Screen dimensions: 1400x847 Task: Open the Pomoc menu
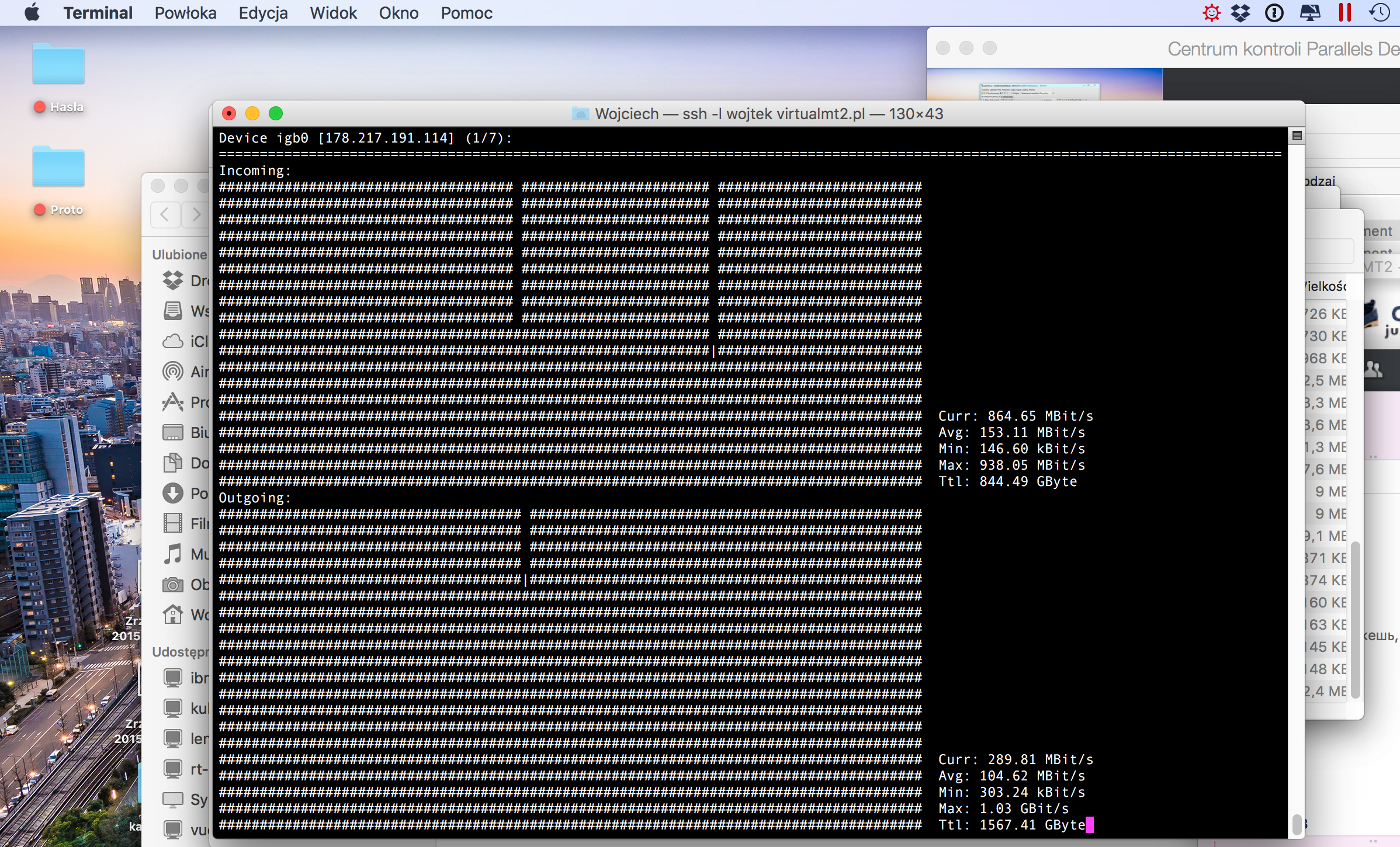coord(466,13)
